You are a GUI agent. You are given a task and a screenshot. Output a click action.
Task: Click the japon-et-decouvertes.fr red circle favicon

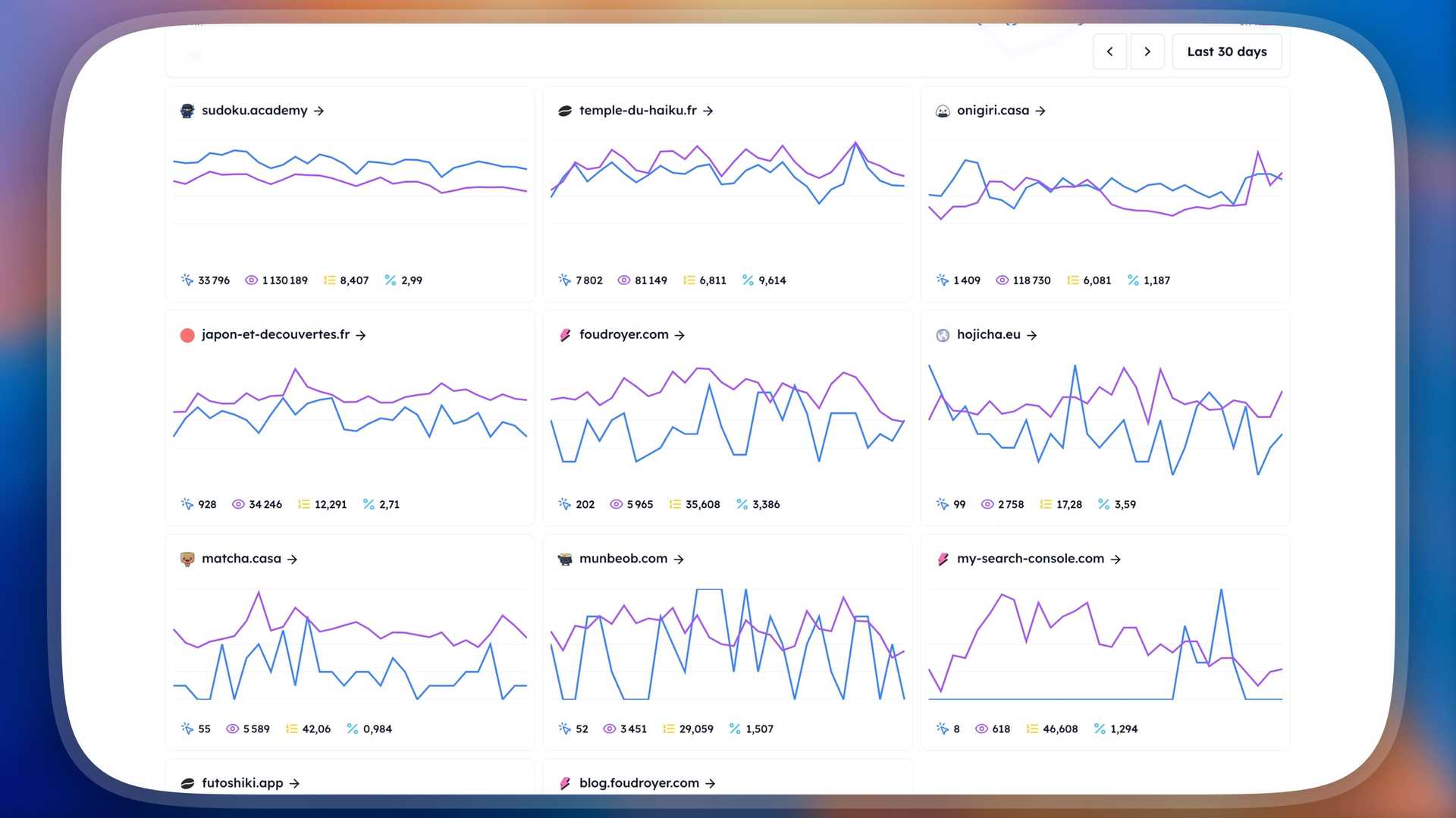[187, 335]
